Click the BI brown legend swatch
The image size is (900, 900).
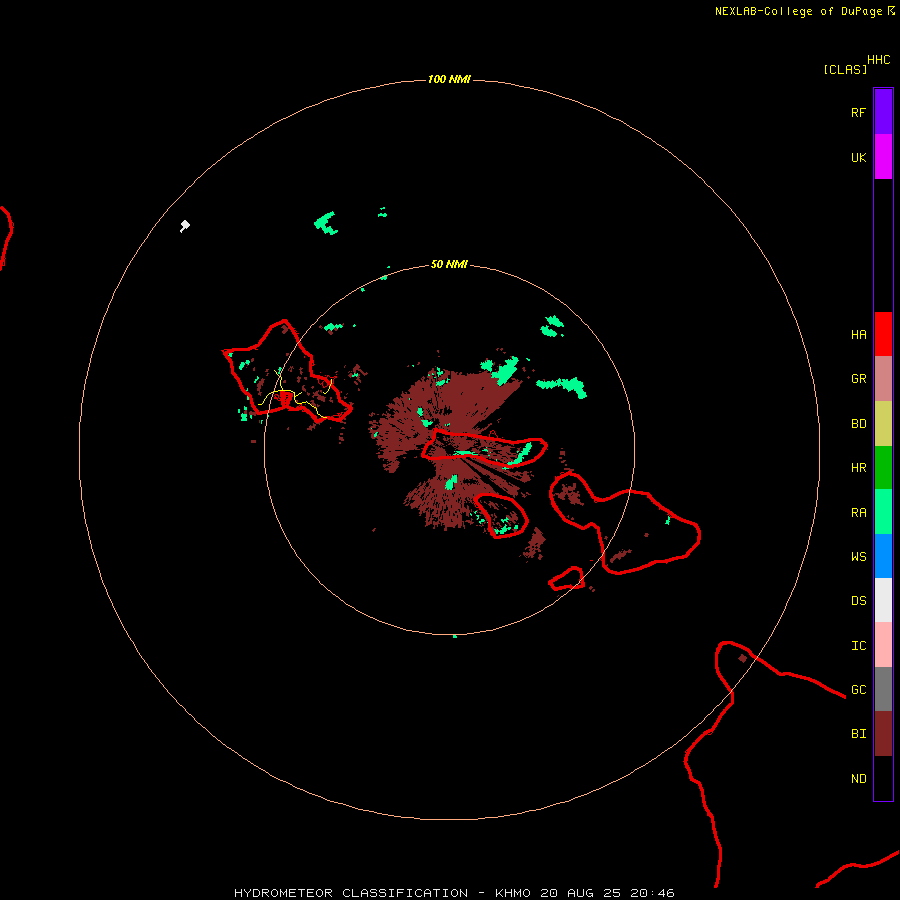click(x=883, y=734)
